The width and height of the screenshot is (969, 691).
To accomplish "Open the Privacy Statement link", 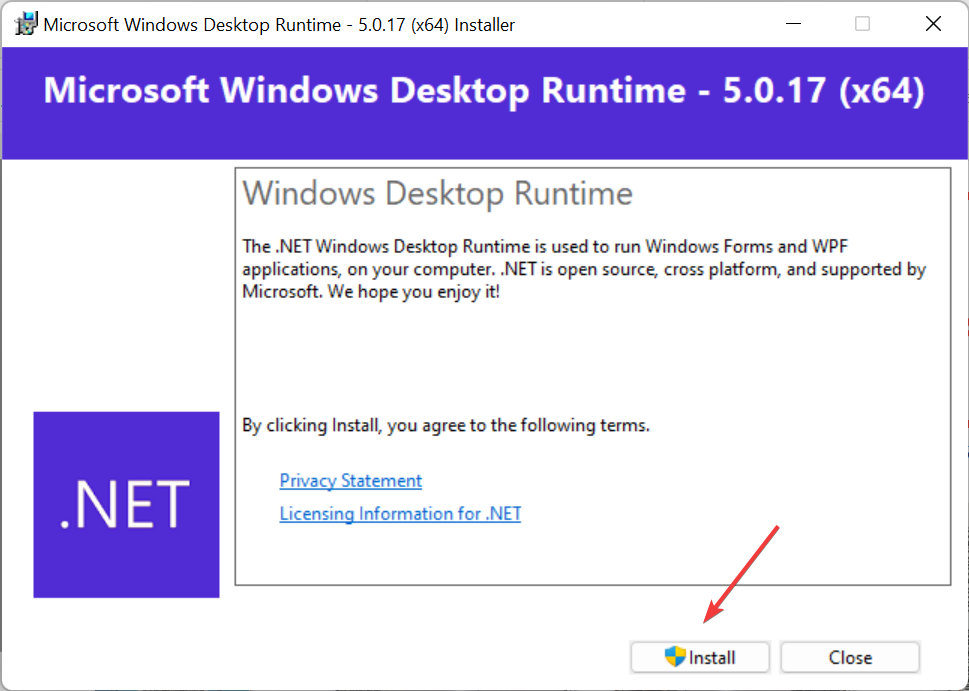I will click(x=350, y=481).
